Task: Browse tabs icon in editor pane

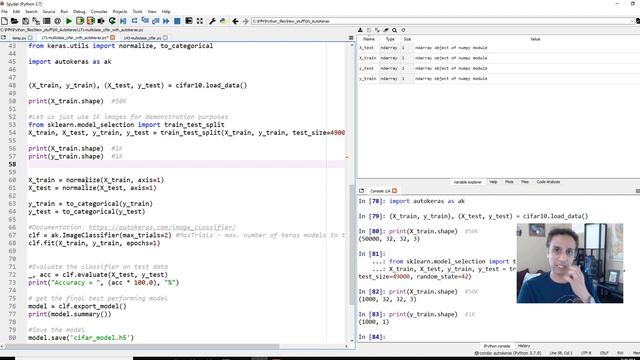Action: pyautogui.click(x=4, y=38)
